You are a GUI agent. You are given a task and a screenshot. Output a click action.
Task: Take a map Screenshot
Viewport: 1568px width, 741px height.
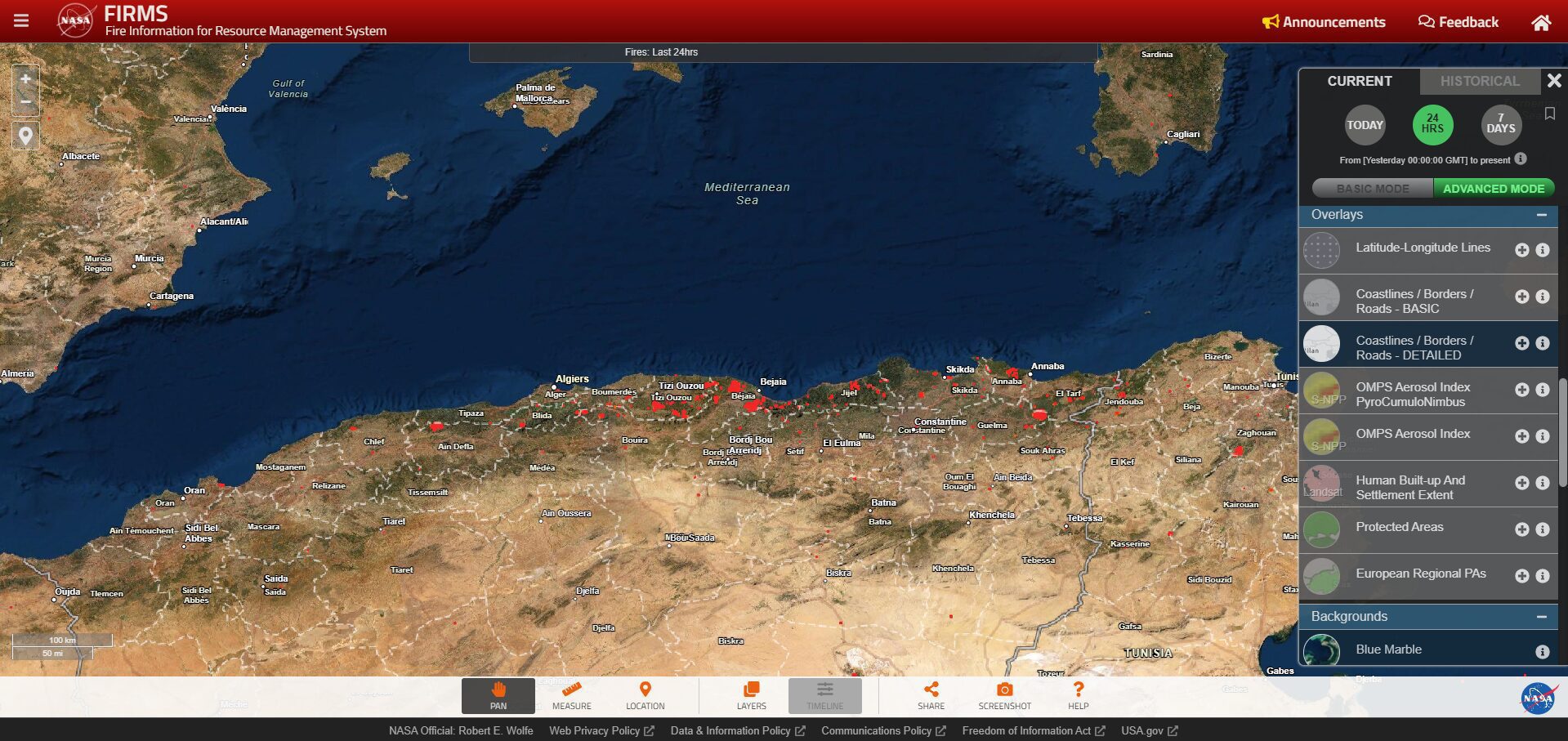[1004, 695]
